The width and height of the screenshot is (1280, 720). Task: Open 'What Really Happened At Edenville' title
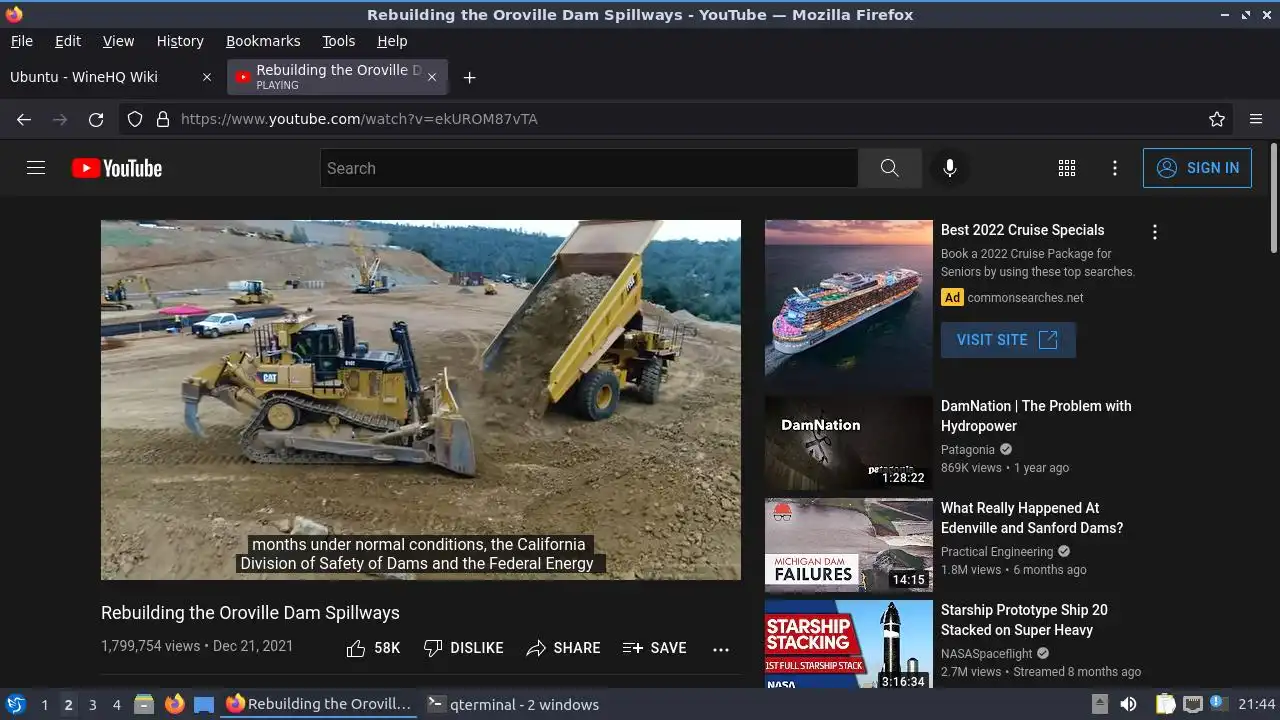click(1032, 518)
